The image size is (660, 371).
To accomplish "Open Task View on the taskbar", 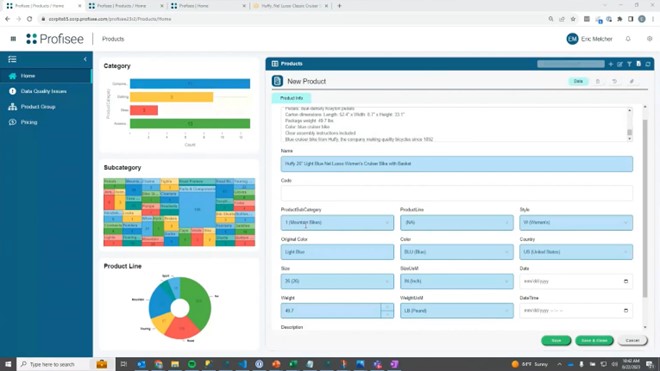I will (x=123, y=364).
